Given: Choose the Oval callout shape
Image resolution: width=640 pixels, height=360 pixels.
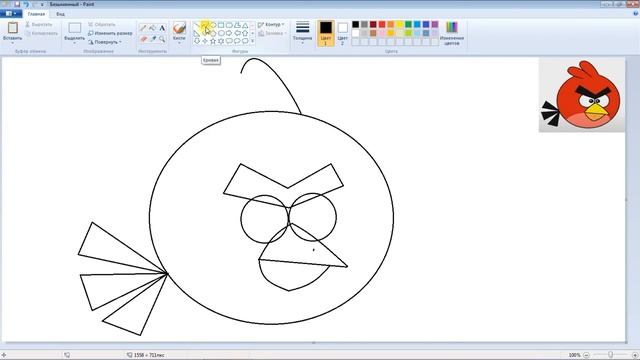Looking at the screenshot, I should click(x=237, y=41).
